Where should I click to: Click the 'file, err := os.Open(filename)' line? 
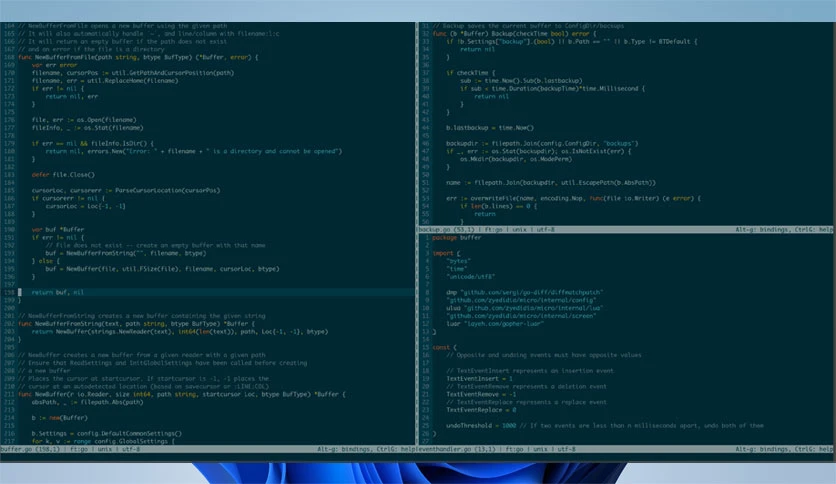[x=84, y=120]
